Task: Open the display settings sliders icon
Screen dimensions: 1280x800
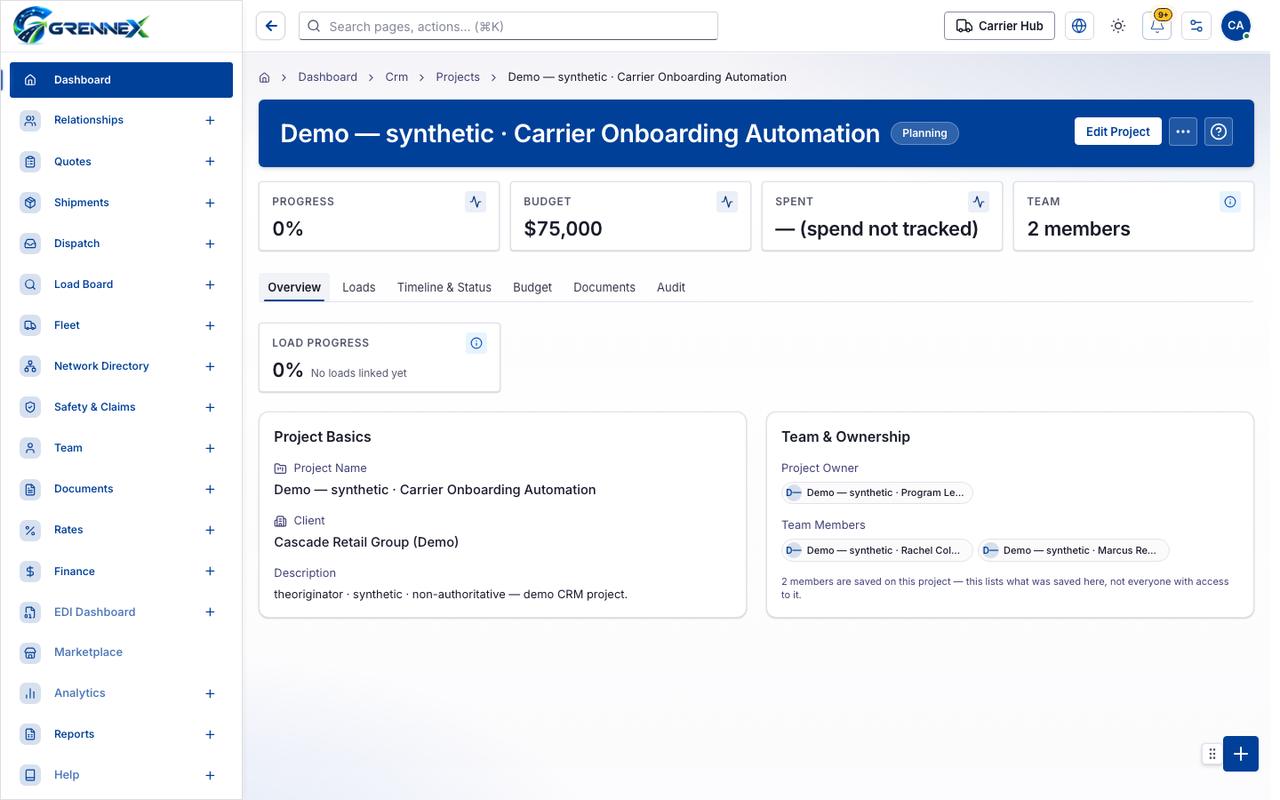Action: (x=1196, y=26)
